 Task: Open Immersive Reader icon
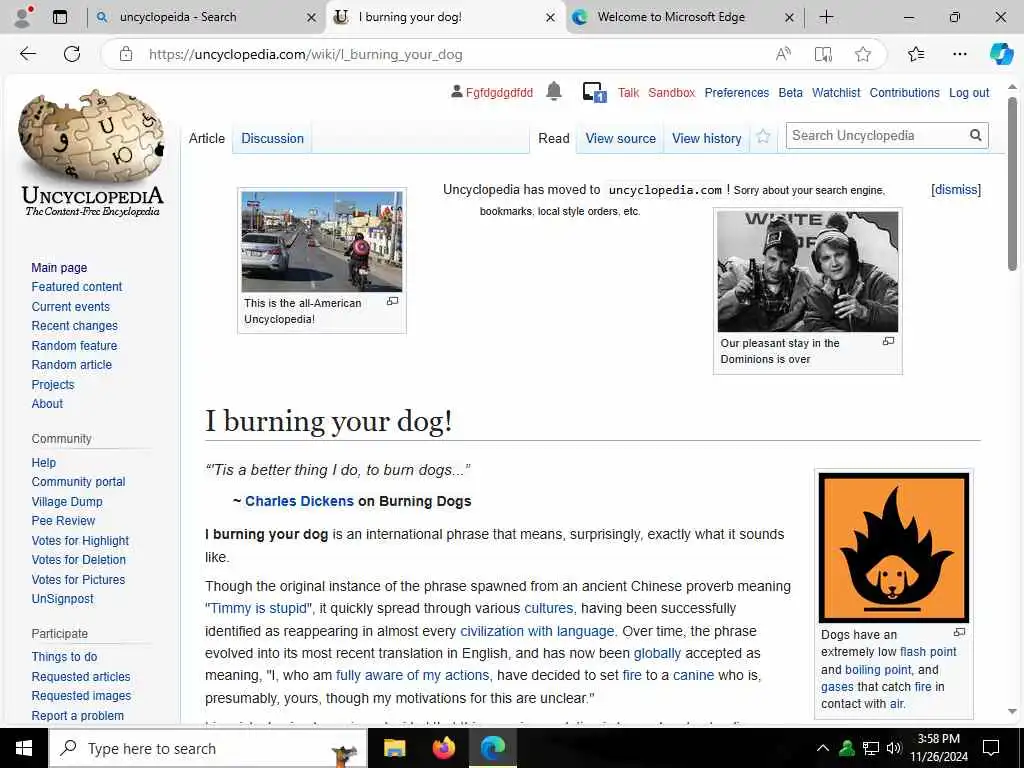(823, 54)
